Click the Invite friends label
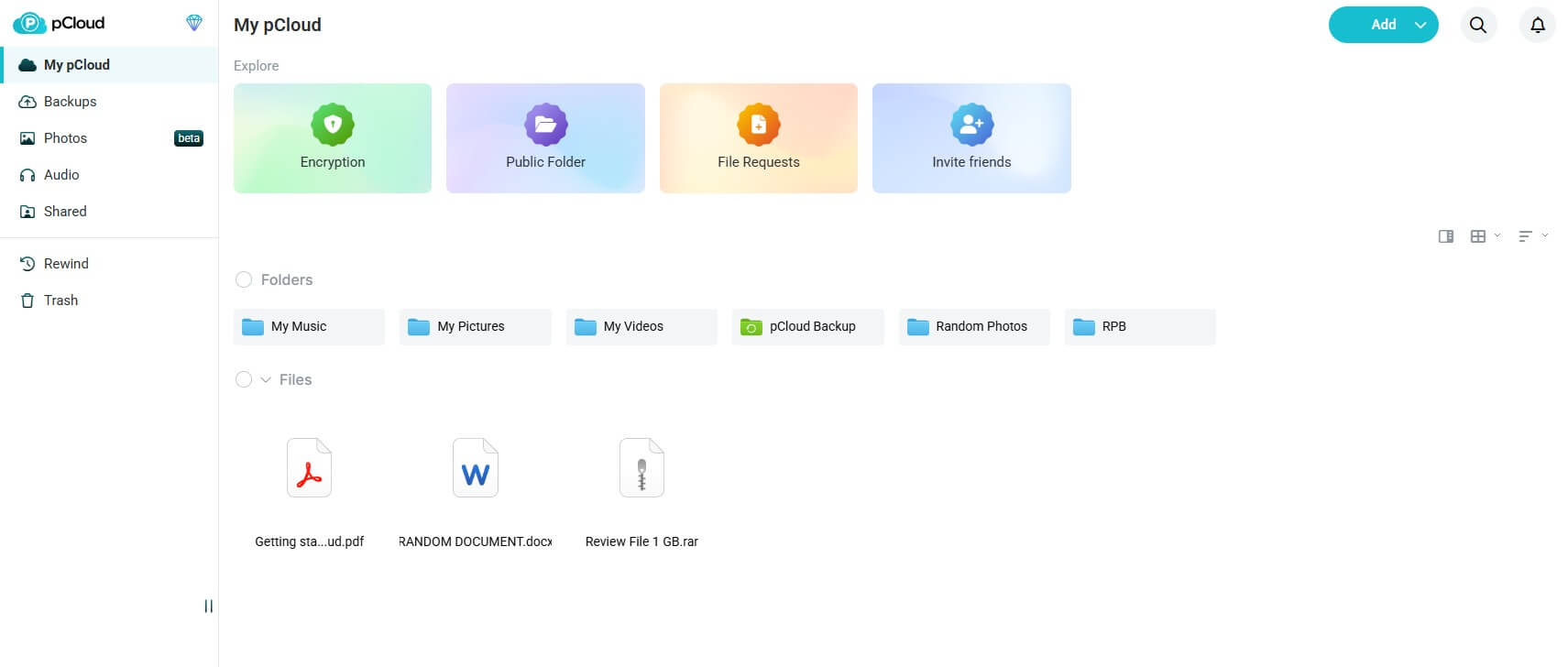Screen dimensions: 1568x667 pos(971,162)
